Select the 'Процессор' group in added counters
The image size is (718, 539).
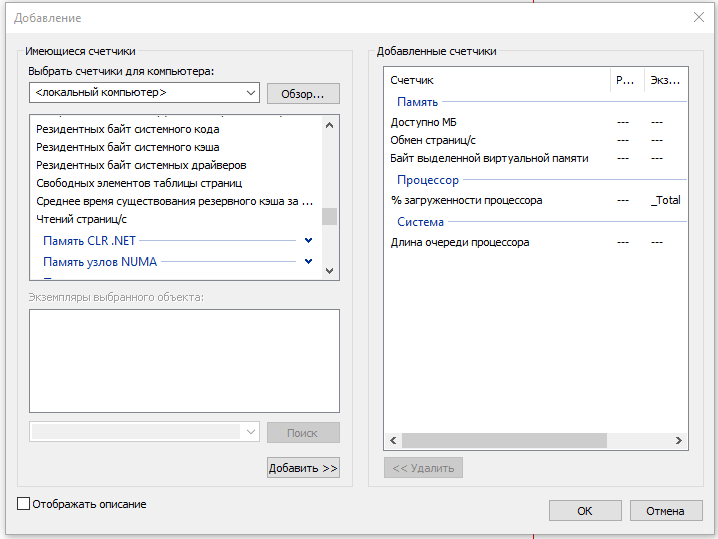pos(428,180)
